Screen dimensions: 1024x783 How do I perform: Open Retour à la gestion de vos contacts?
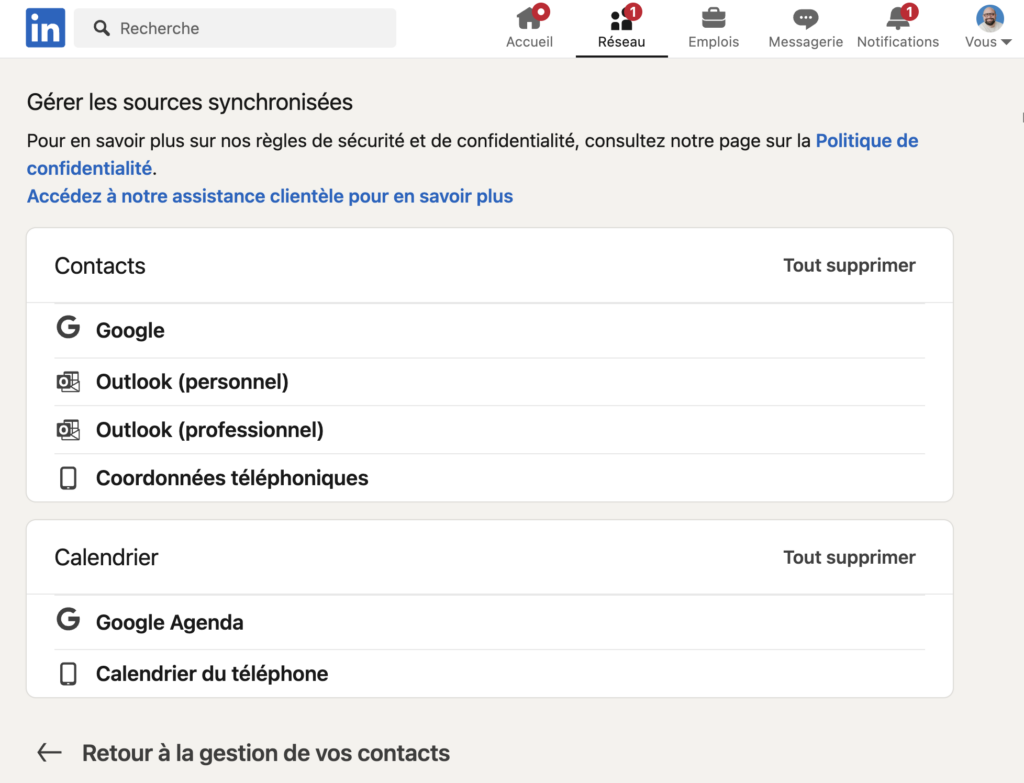[x=266, y=753]
